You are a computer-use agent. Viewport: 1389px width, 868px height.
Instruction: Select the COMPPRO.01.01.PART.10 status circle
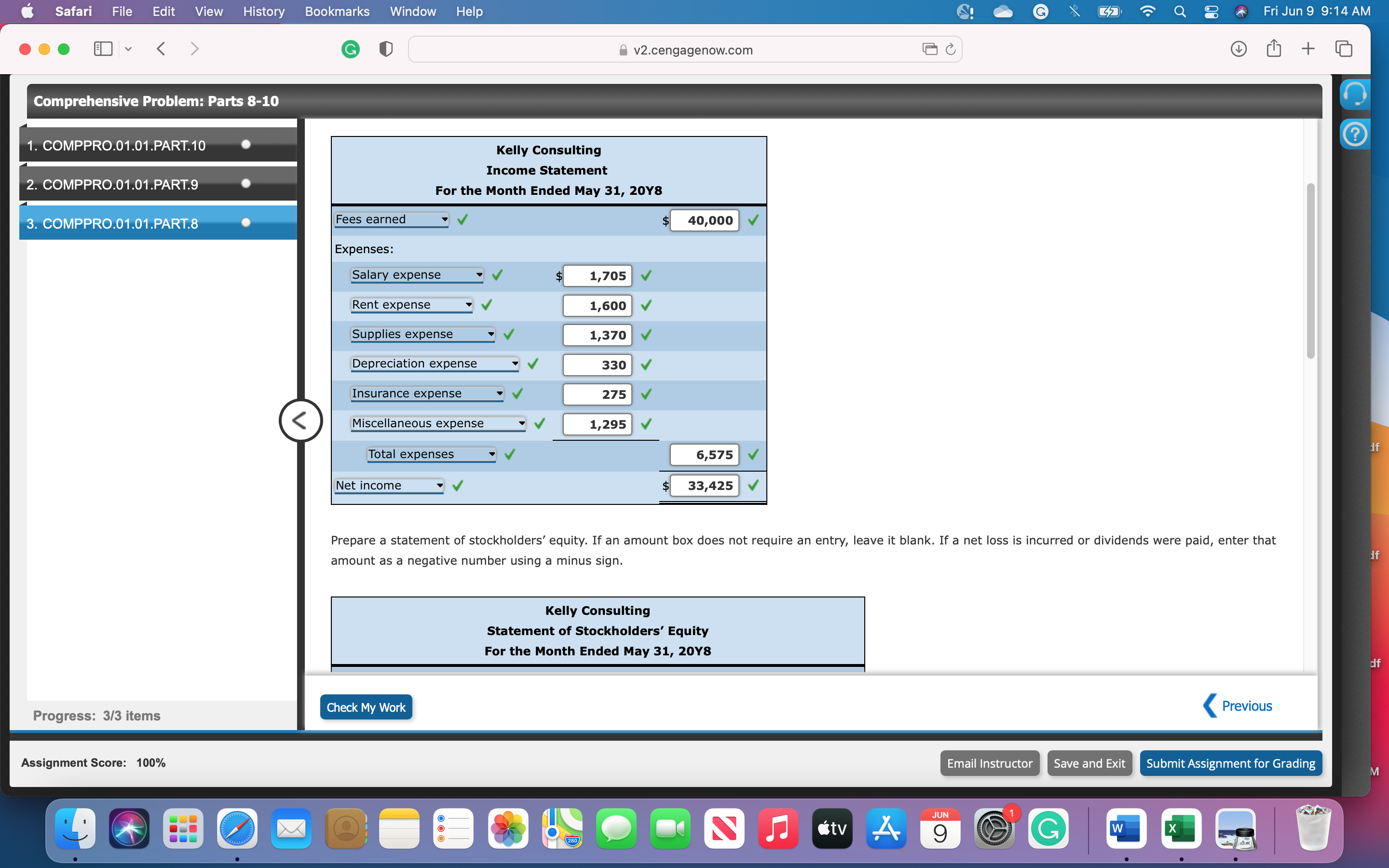click(x=246, y=145)
